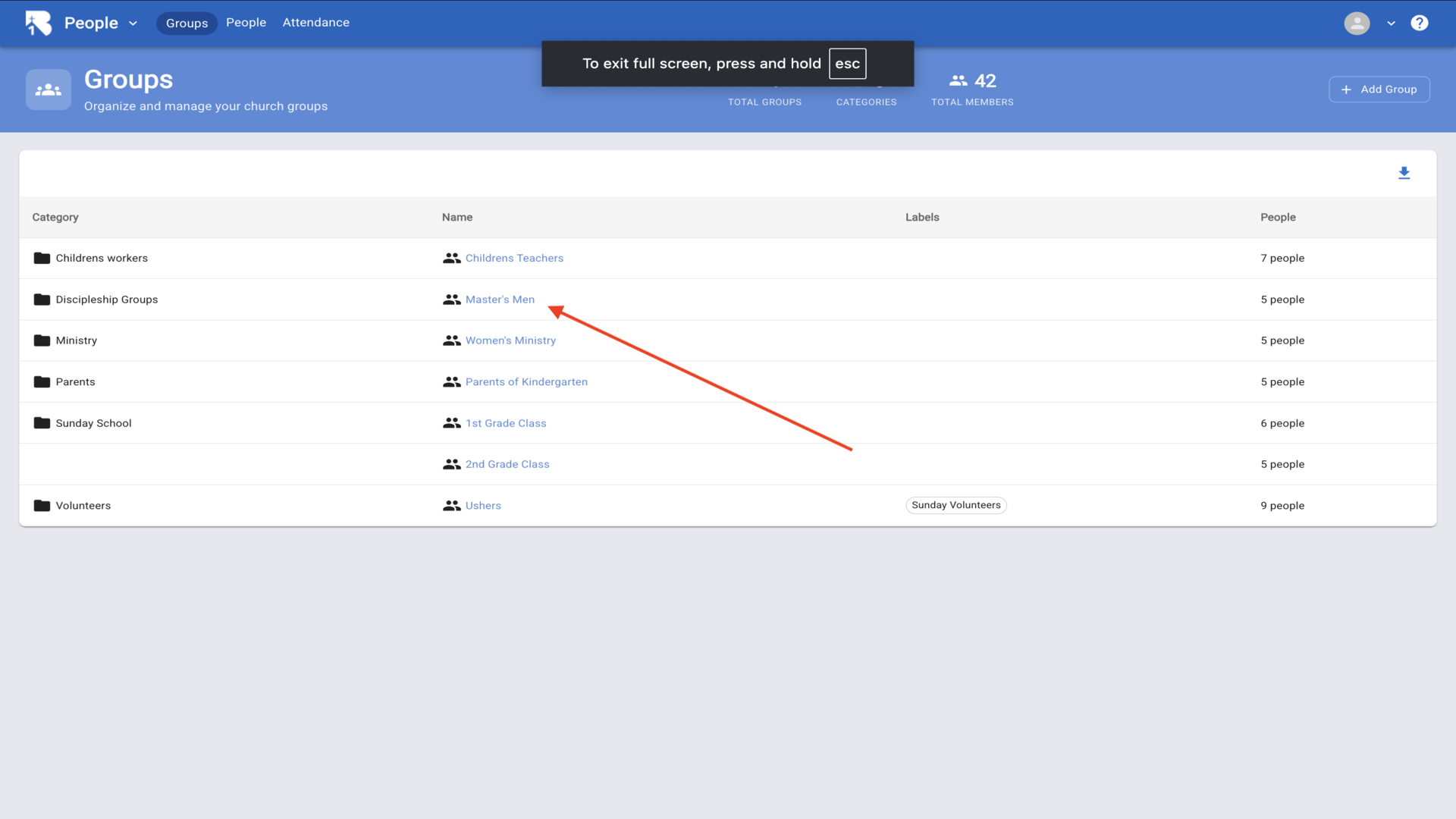Open Parents of Kindergarten group
The image size is (1456, 819).
pyautogui.click(x=526, y=382)
